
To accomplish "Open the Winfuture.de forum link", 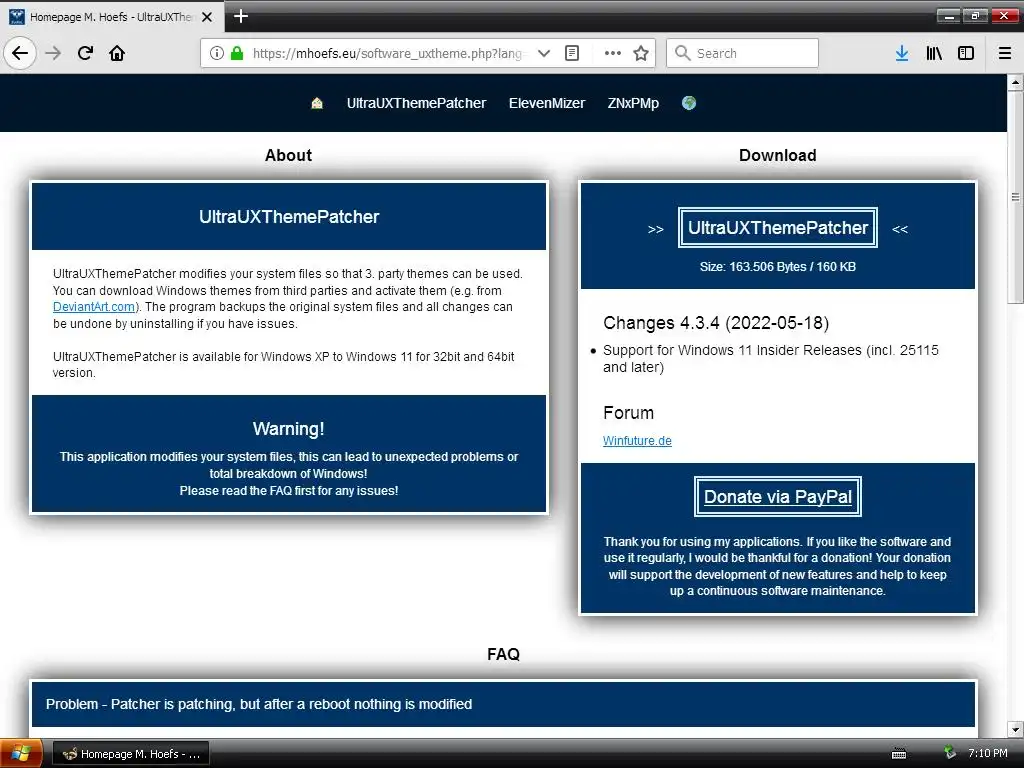I will click(x=637, y=441).
